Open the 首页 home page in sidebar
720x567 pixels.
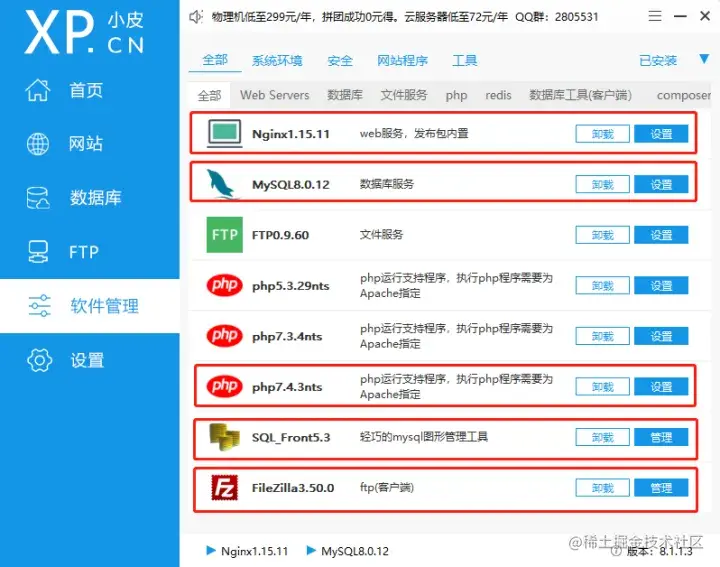coord(85,90)
